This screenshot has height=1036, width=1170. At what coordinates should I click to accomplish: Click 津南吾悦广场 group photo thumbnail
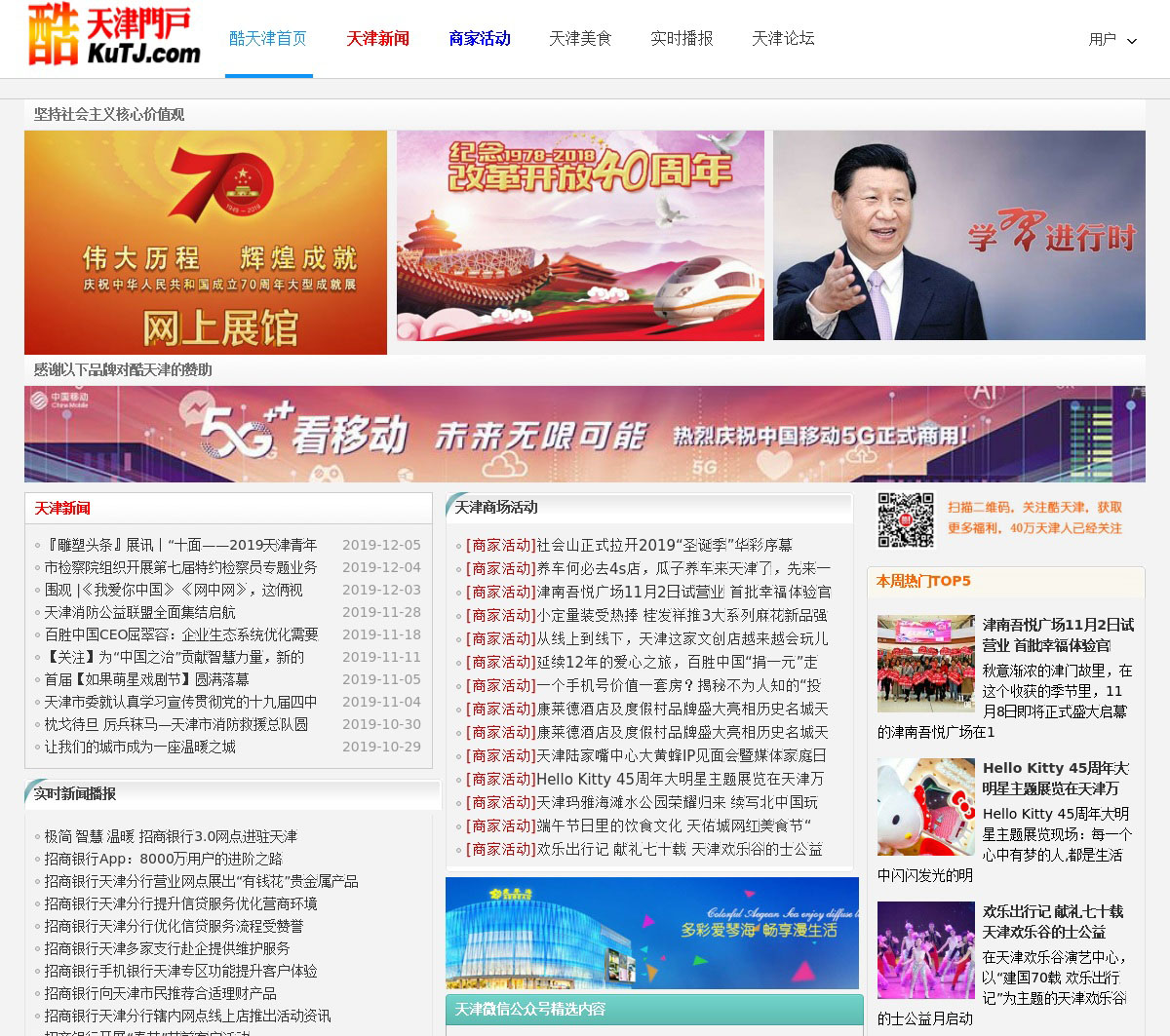point(925,664)
